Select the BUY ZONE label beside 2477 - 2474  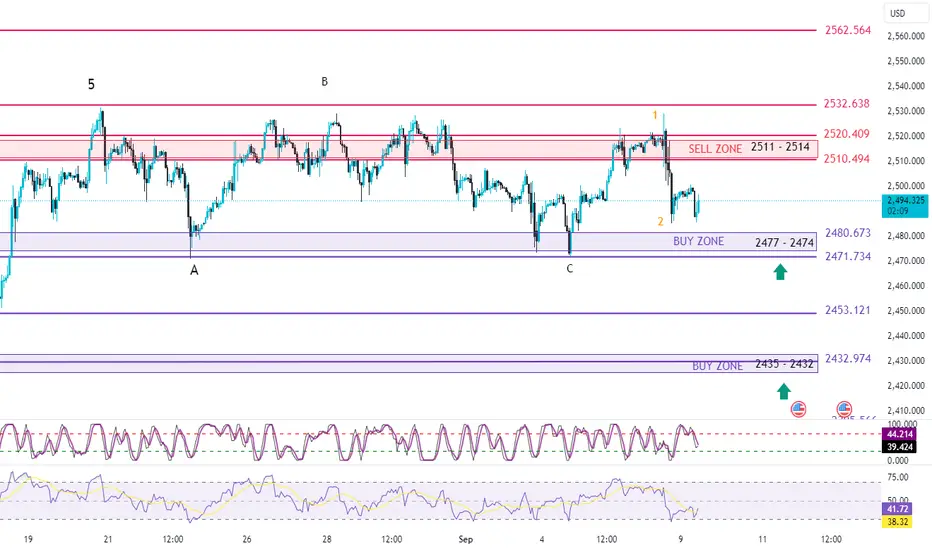(698, 241)
